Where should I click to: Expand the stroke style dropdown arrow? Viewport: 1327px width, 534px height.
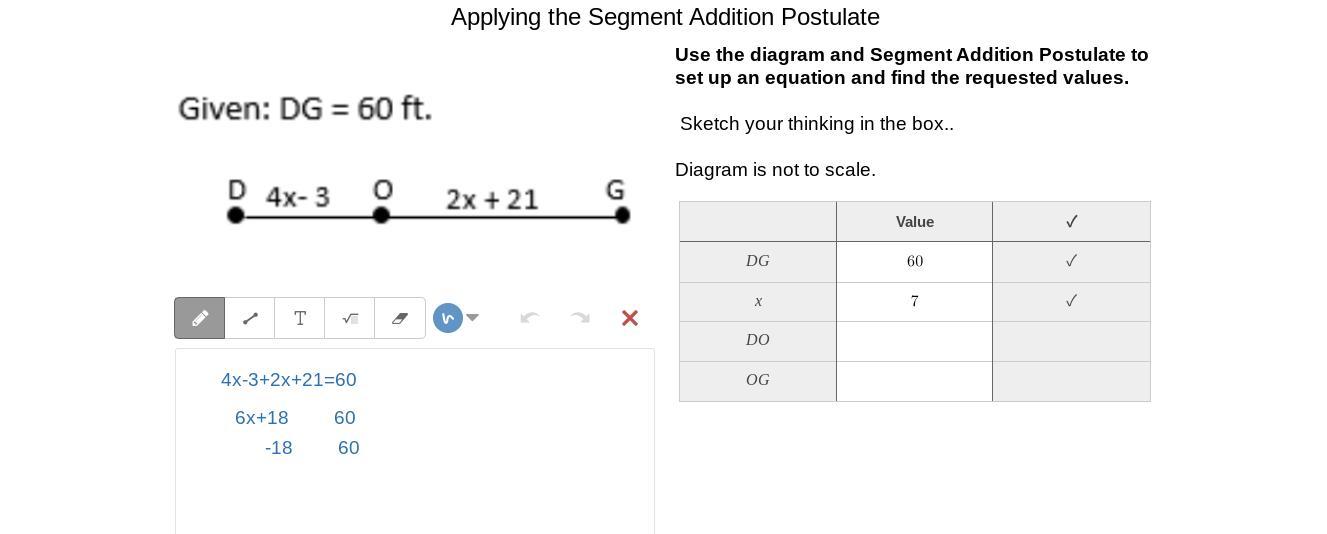[x=473, y=318]
